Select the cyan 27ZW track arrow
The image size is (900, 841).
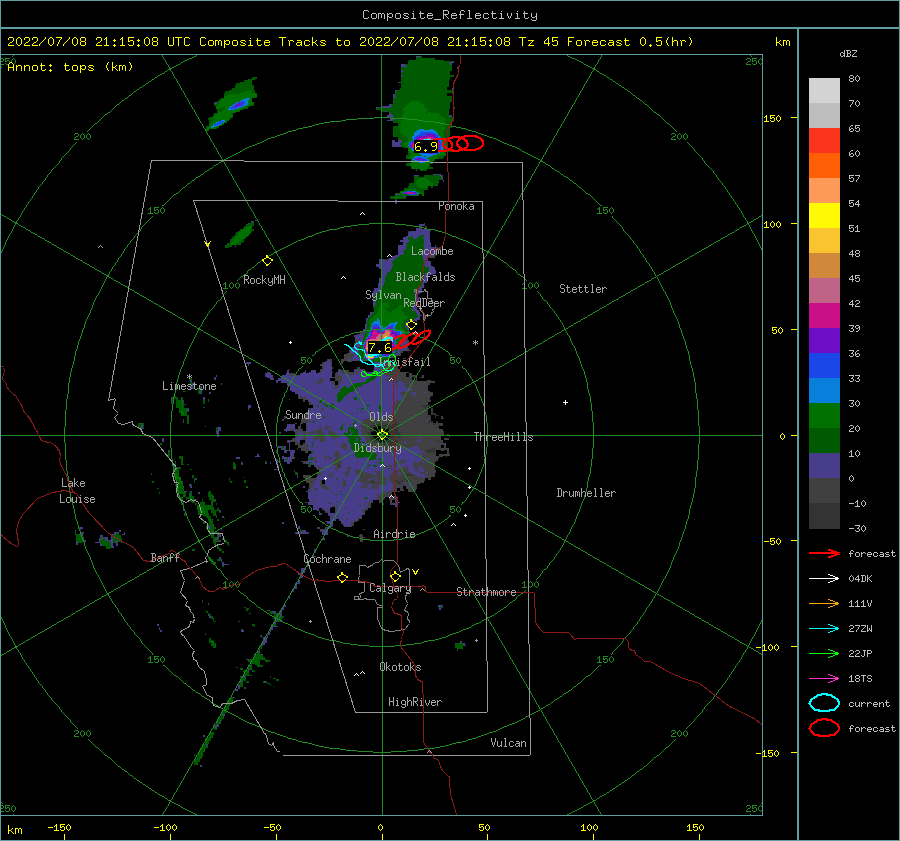click(x=824, y=629)
